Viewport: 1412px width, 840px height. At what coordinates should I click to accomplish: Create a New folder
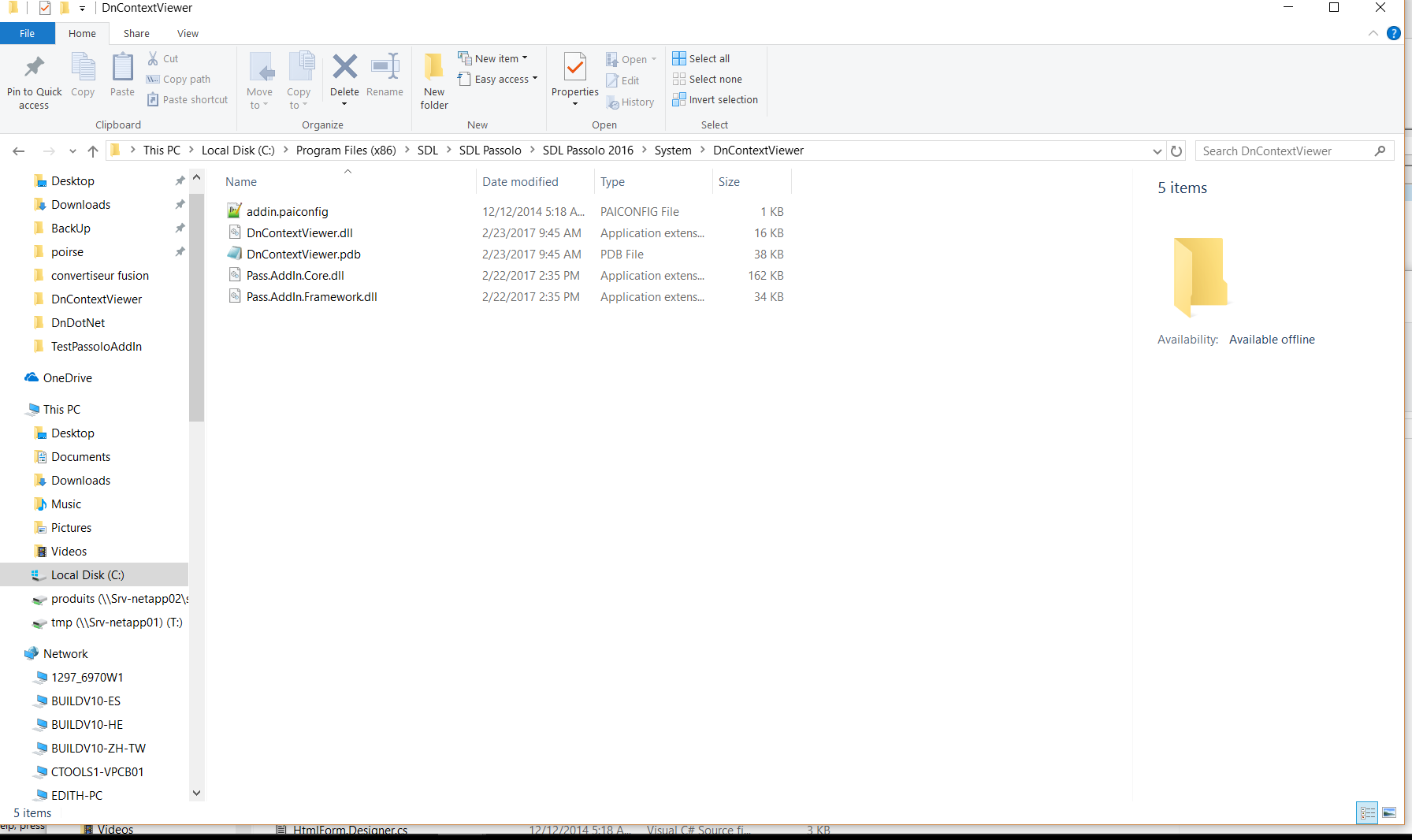(434, 80)
